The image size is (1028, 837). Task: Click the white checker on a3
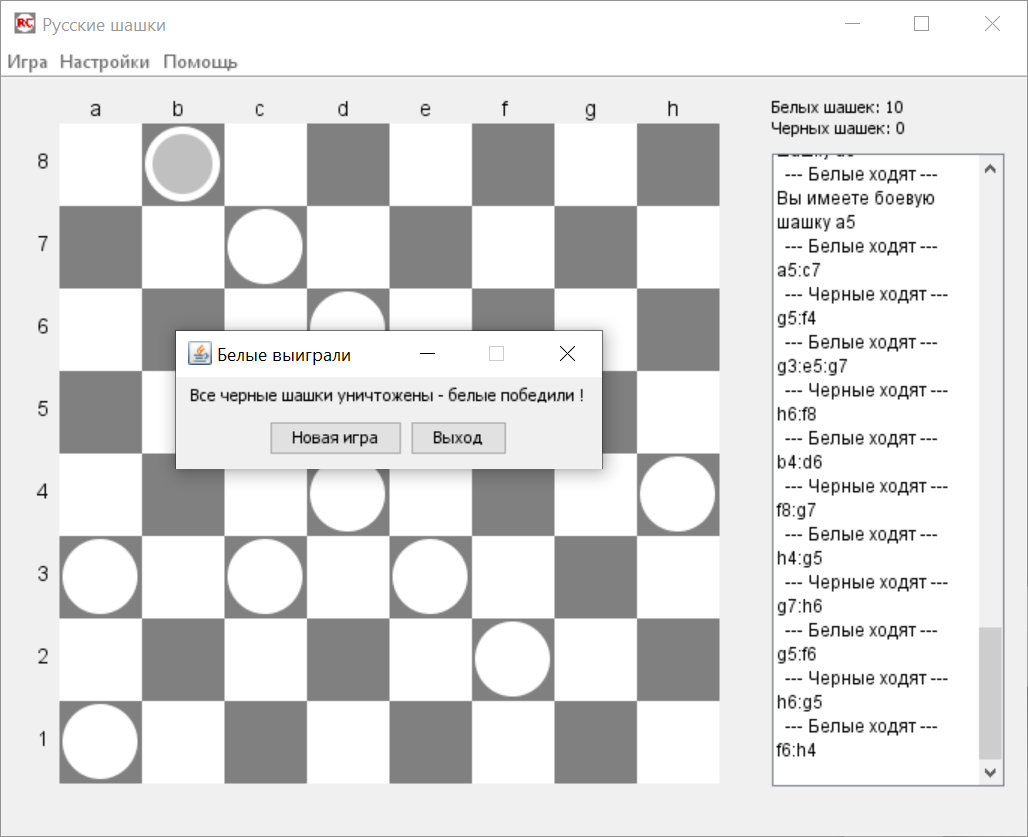click(100, 577)
